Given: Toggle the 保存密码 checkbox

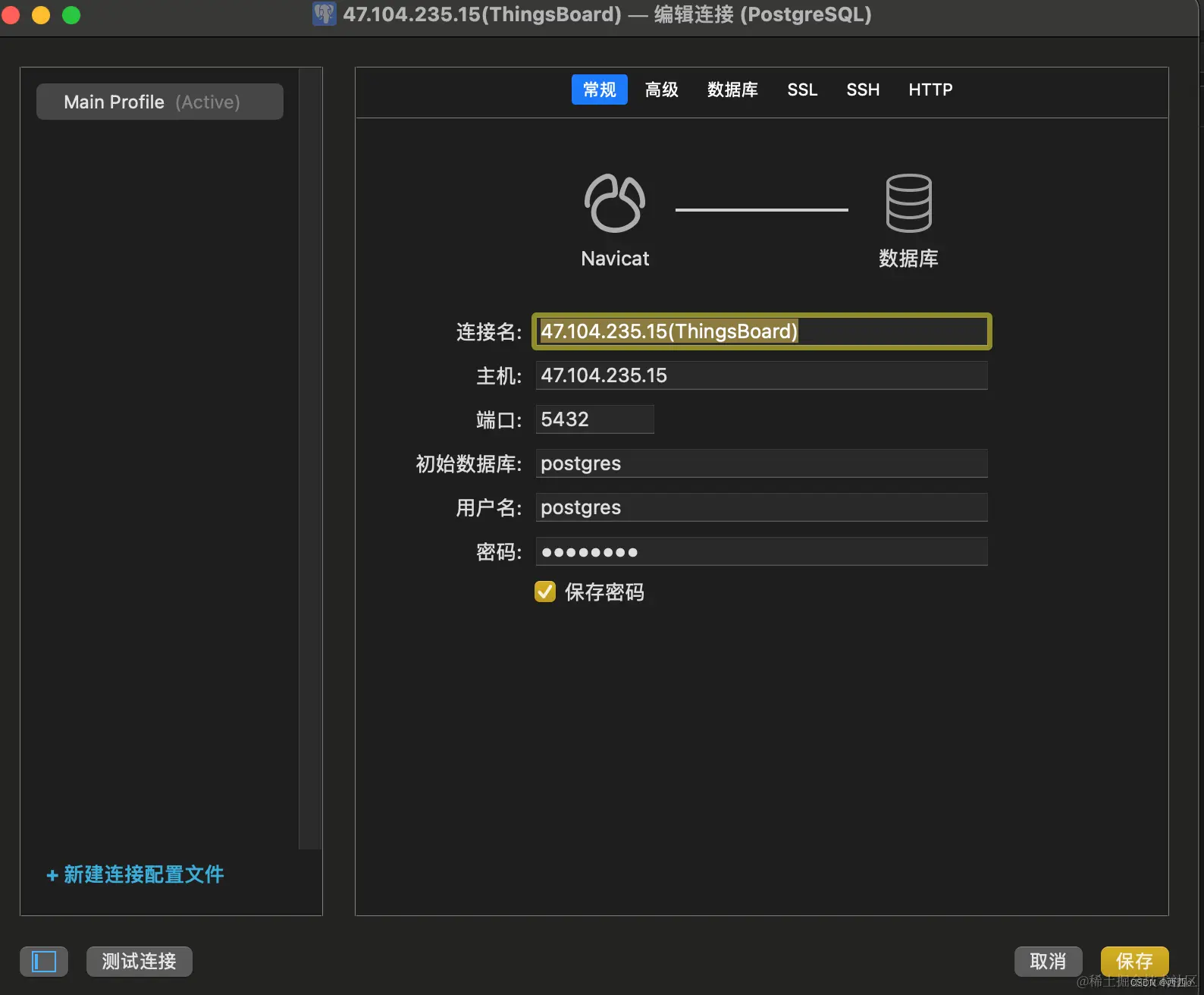Looking at the screenshot, I should click(x=545, y=592).
